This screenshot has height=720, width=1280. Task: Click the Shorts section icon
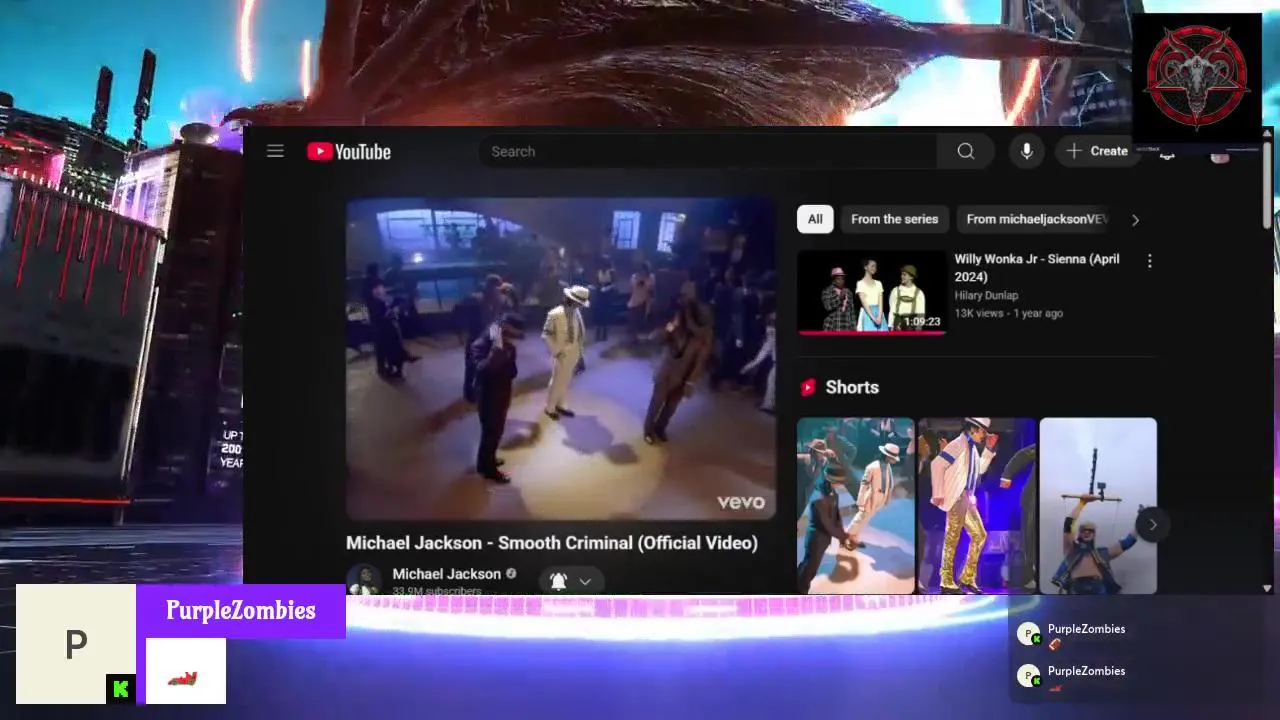point(808,387)
